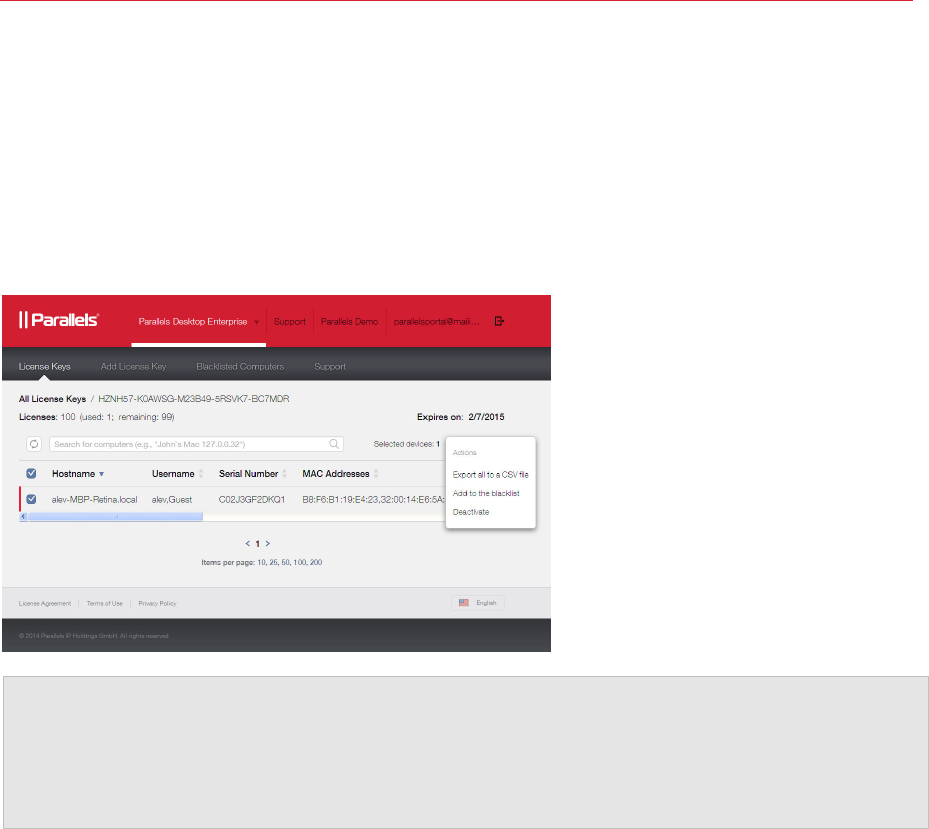Viewport: 929px width, 829px height.
Task: Uncheck the alev-MBP-Retina.local row checkbox
Action: pos(31,499)
